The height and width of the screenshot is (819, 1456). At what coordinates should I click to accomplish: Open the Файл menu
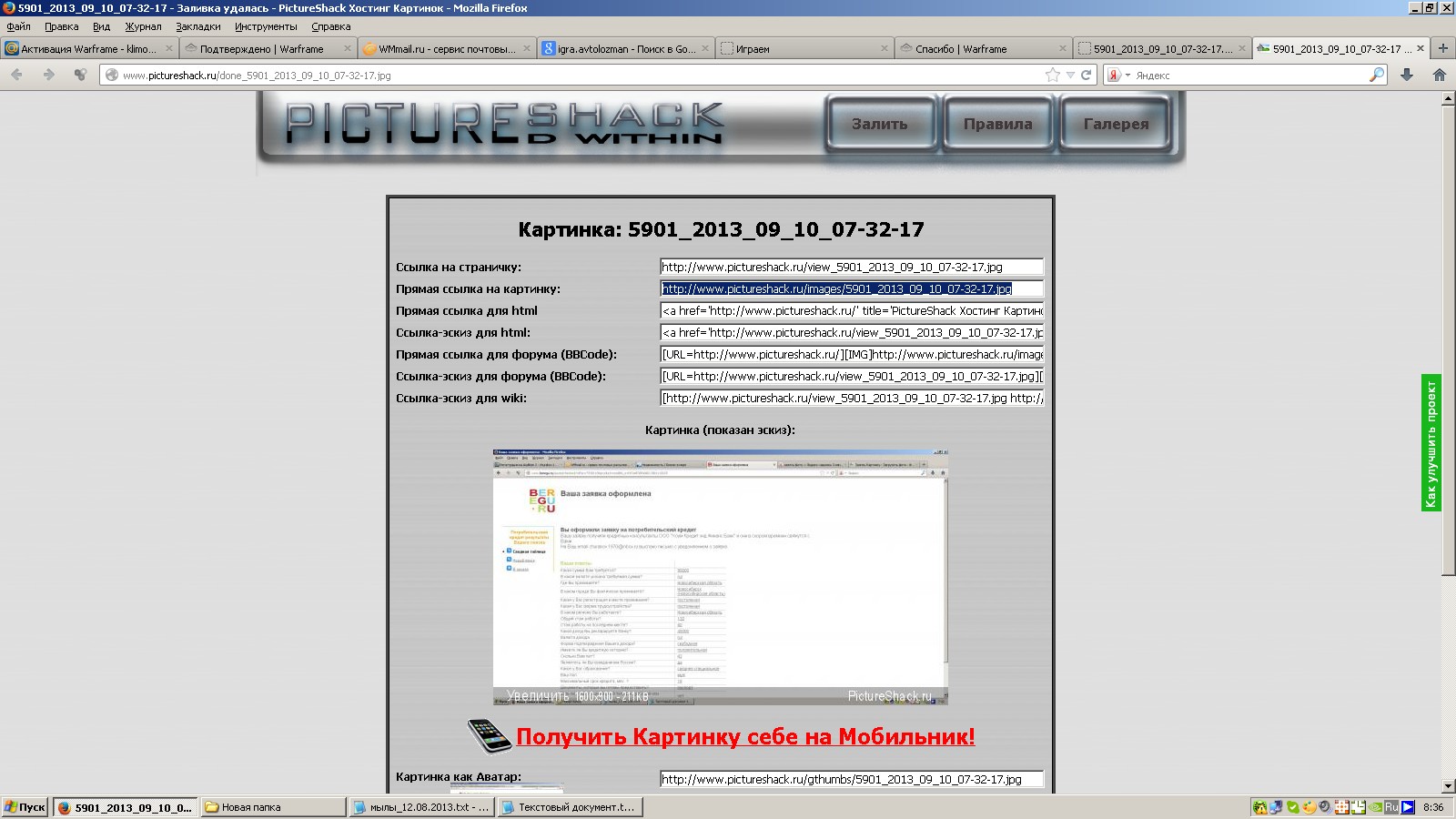click(18, 26)
